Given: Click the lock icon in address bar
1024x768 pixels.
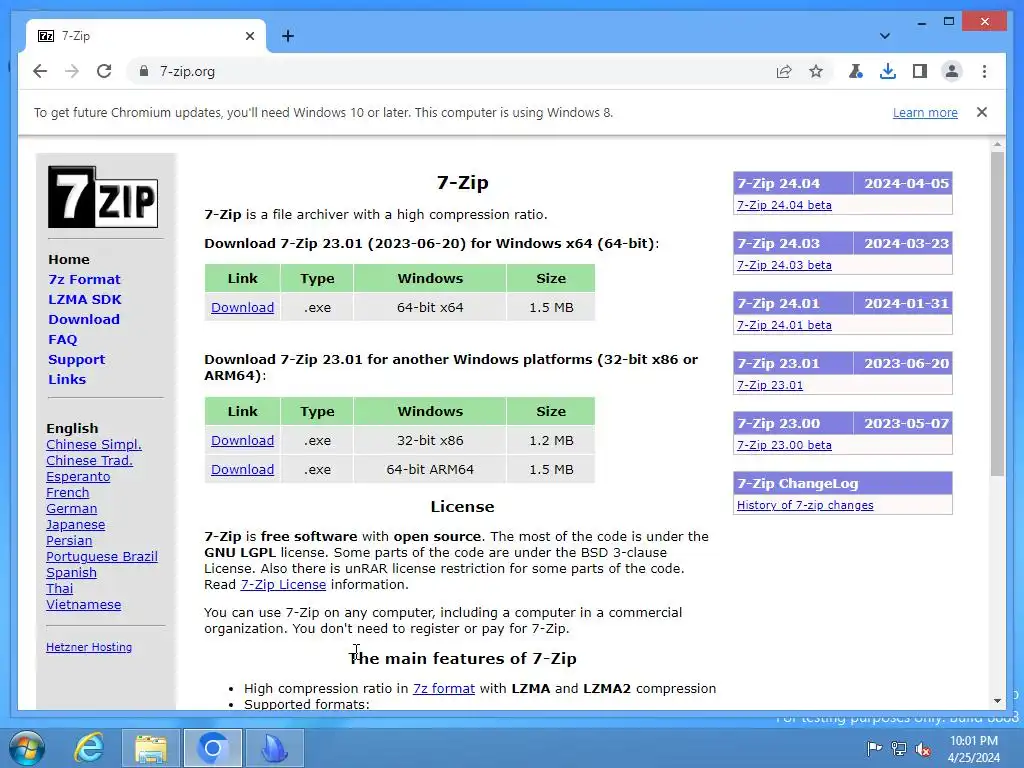Looking at the screenshot, I should pyautogui.click(x=144, y=71).
